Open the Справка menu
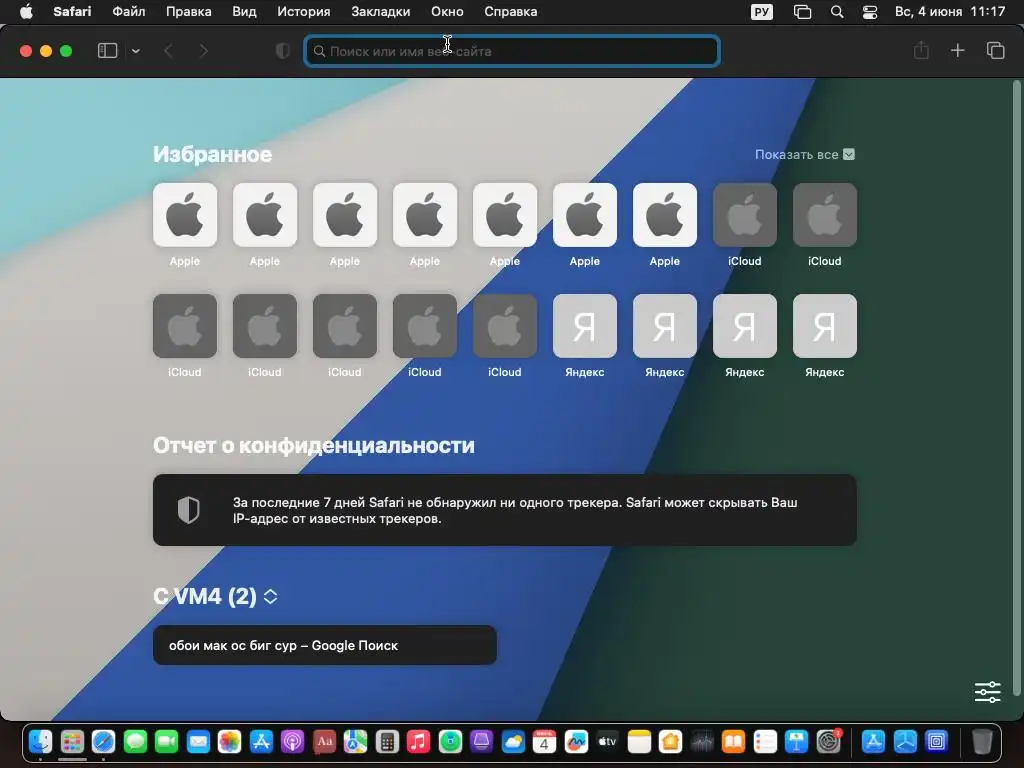This screenshot has height=768, width=1024. point(511,12)
